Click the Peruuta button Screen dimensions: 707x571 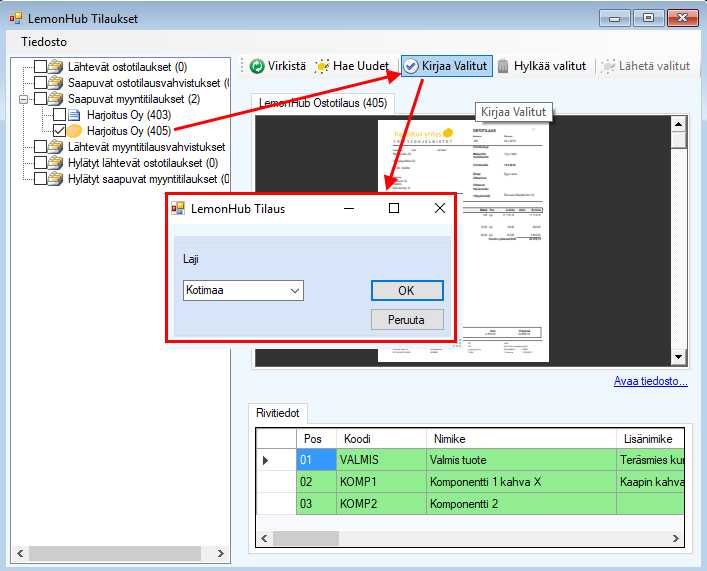pos(407,320)
